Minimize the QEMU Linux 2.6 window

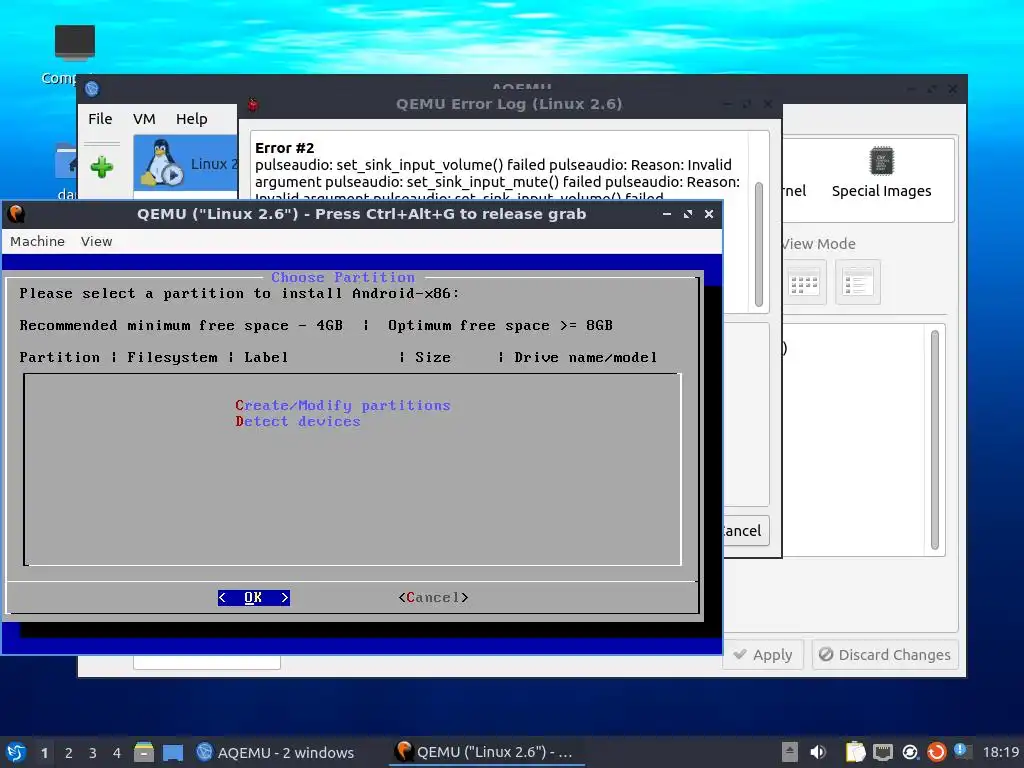click(x=667, y=214)
